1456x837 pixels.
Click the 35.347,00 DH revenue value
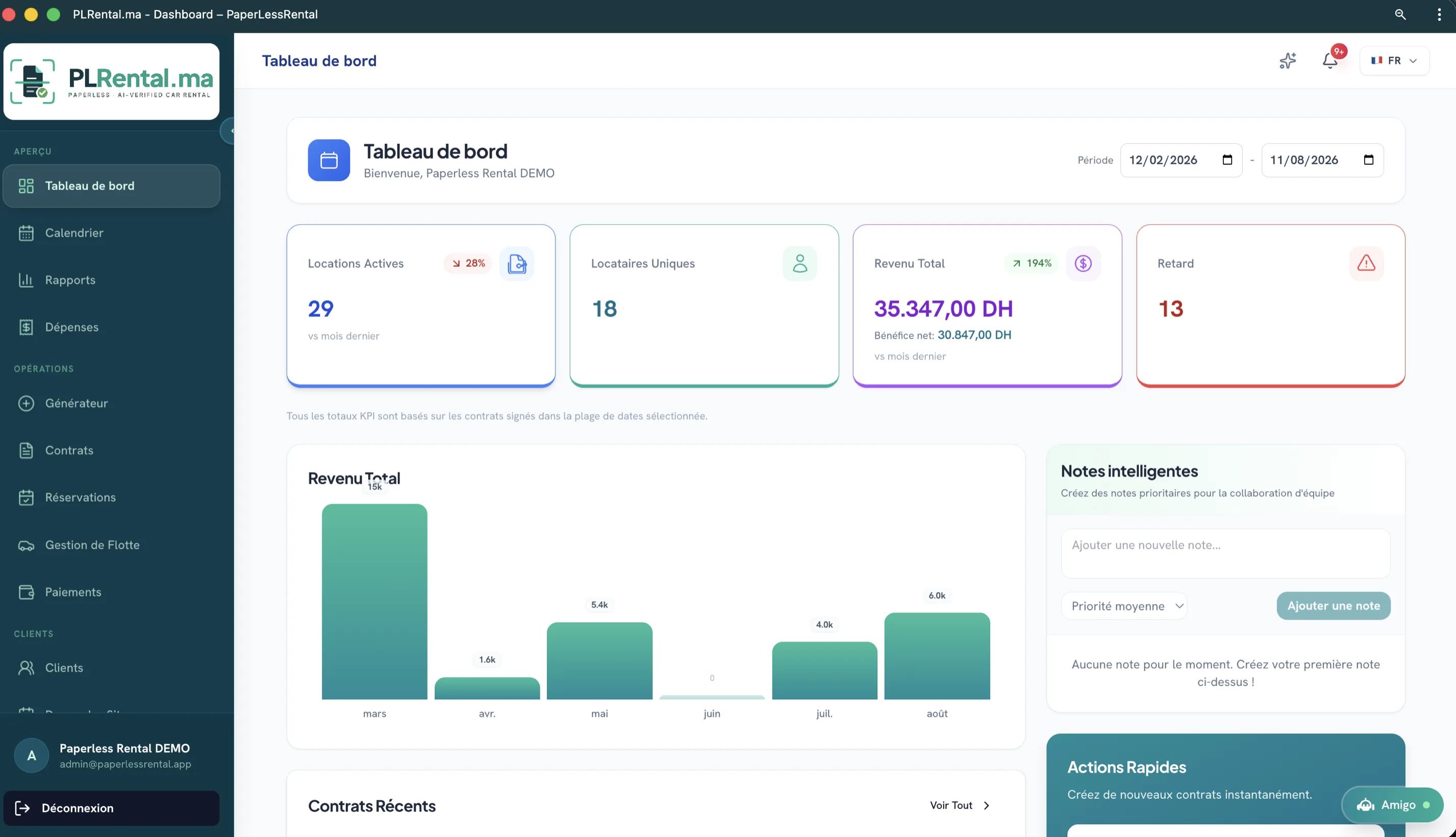(943, 309)
